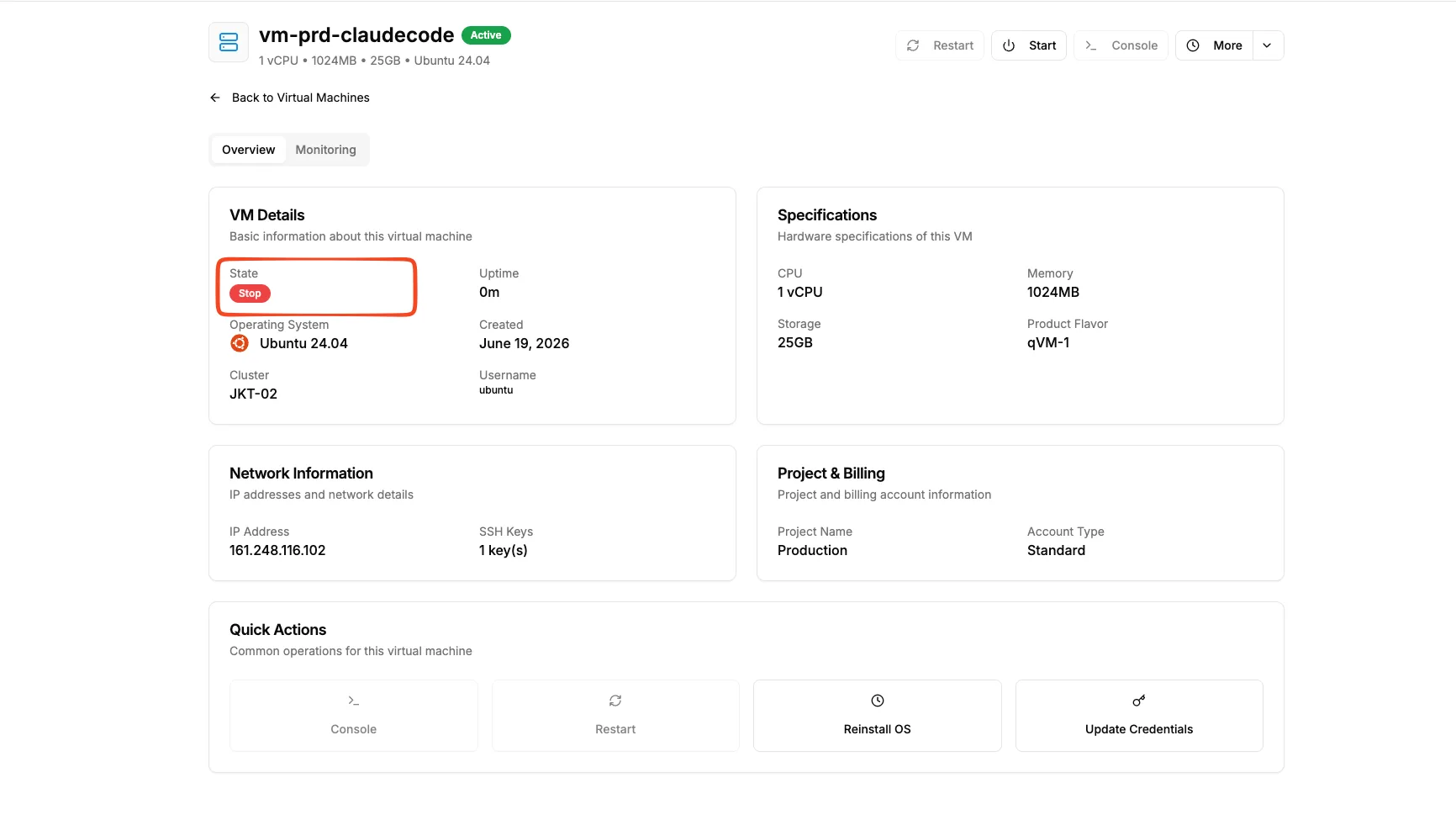Click the key icon on Update Credentials

(x=1139, y=701)
